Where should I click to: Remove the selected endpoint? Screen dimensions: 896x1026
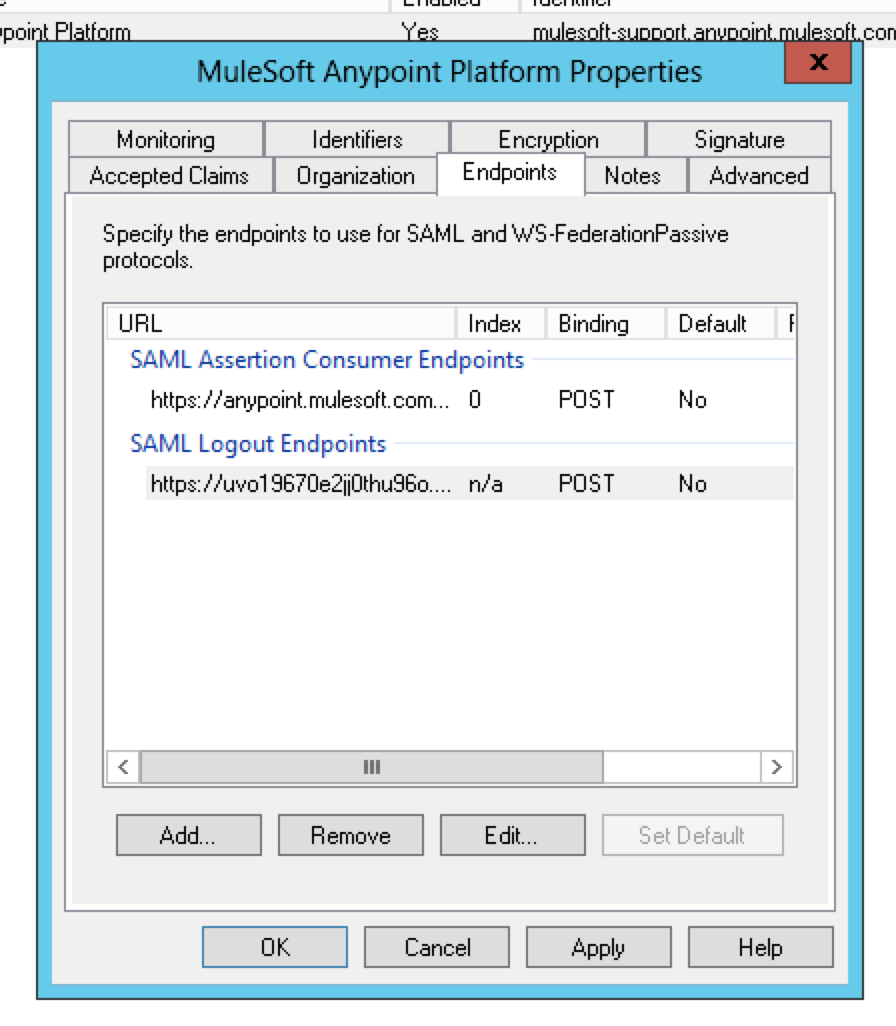pyautogui.click(x=350, y=835)
